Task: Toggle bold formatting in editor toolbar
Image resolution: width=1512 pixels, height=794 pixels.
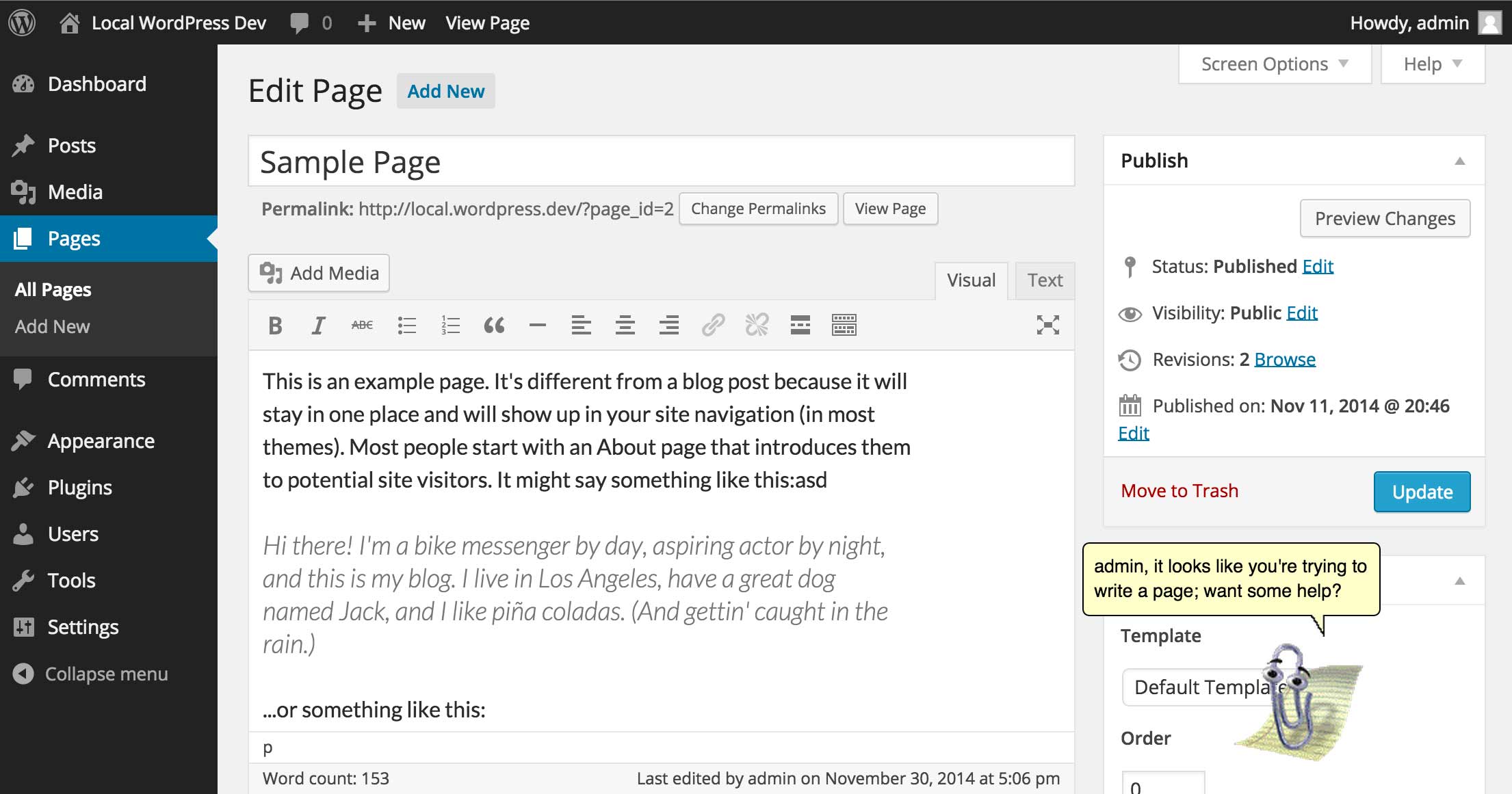Action: click(275, 326)
